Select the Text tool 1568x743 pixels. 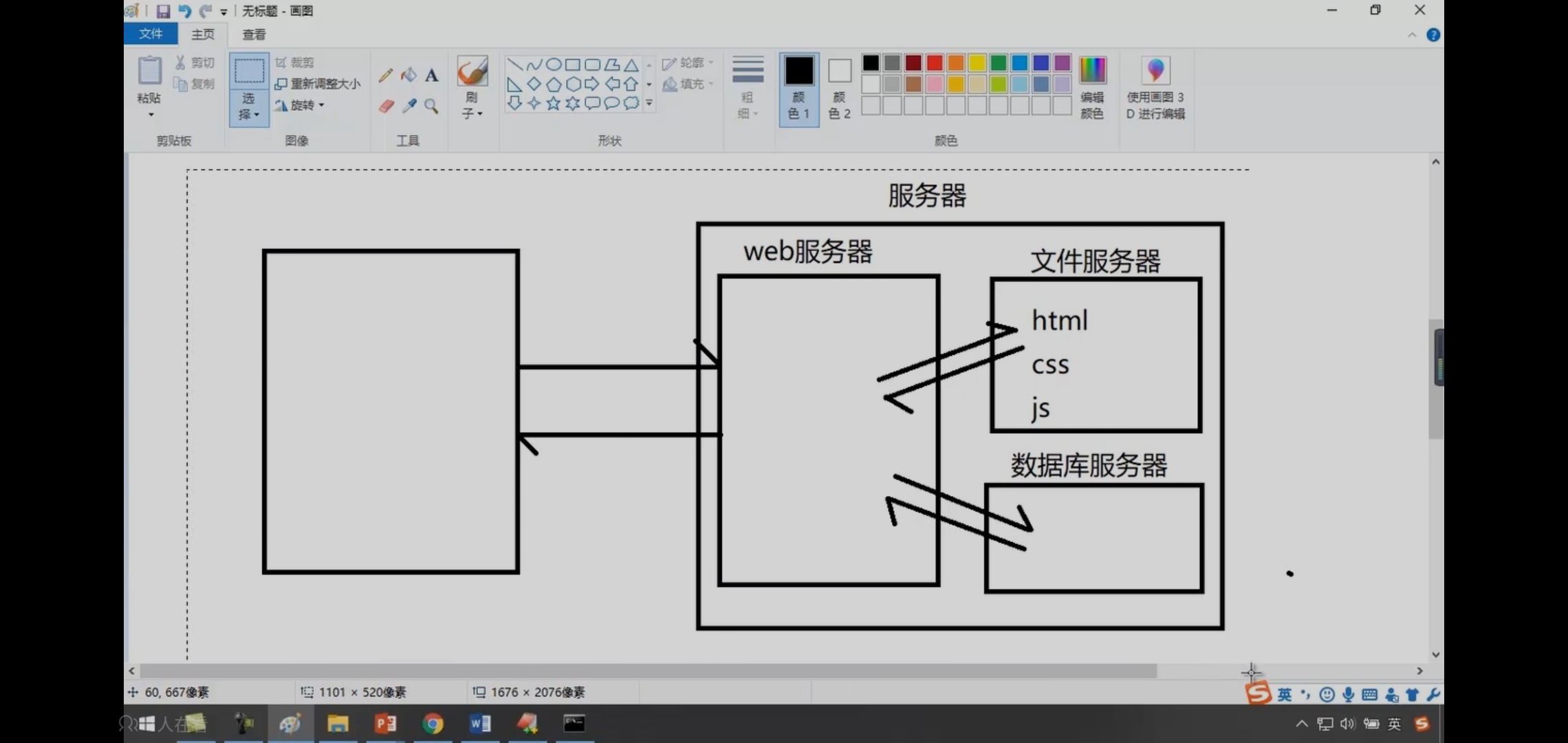tap(431, 75)
